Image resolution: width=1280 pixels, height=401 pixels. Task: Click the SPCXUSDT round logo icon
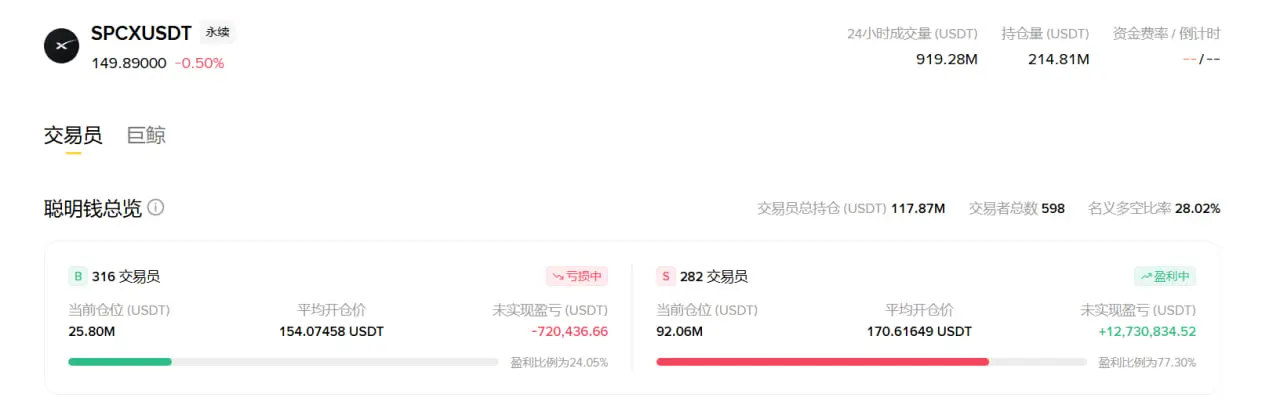click(x=62, y=46)
